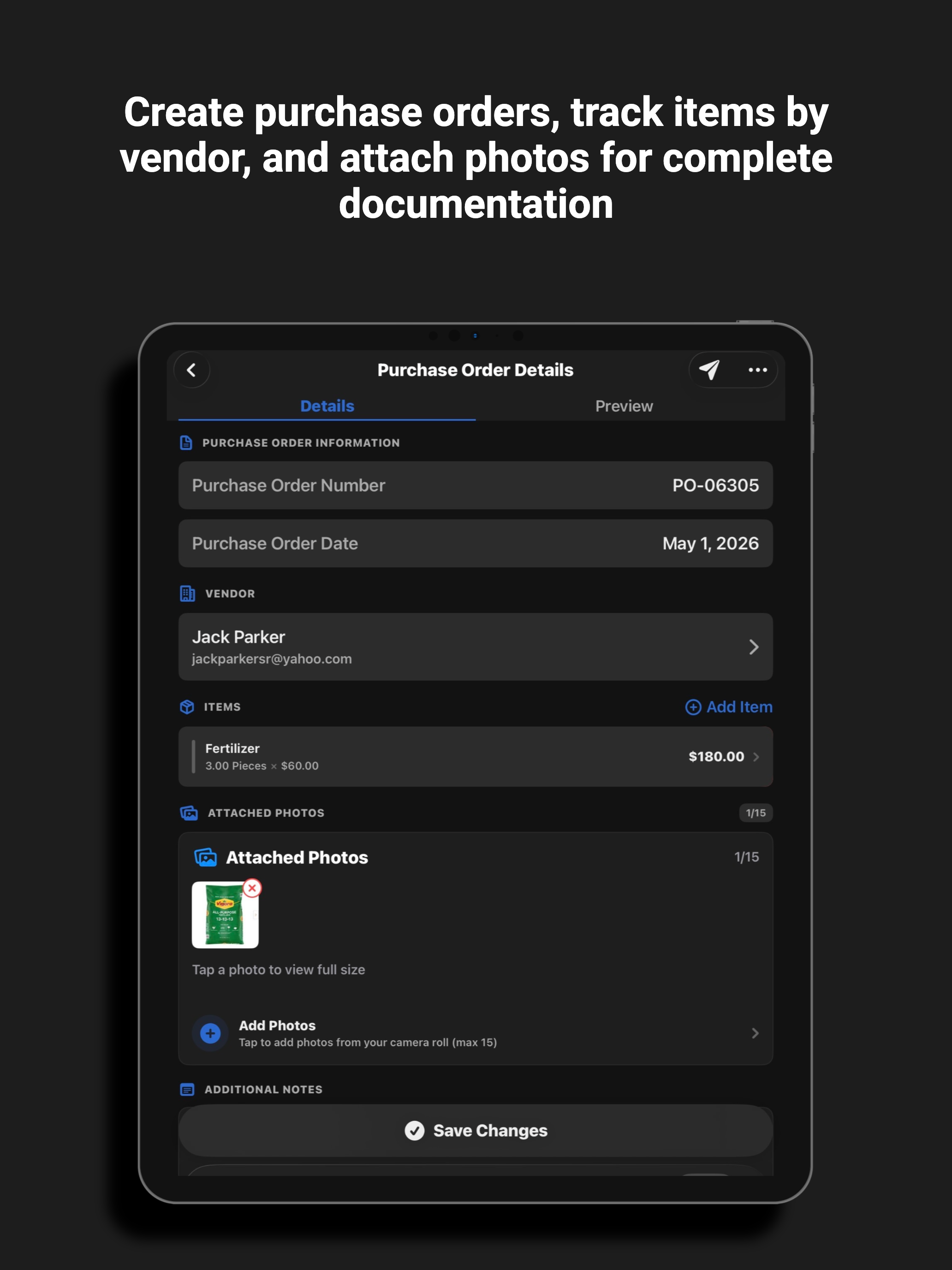Tap the Add Item button
The height and width of the screenshot is (1270, 952).
729,707
